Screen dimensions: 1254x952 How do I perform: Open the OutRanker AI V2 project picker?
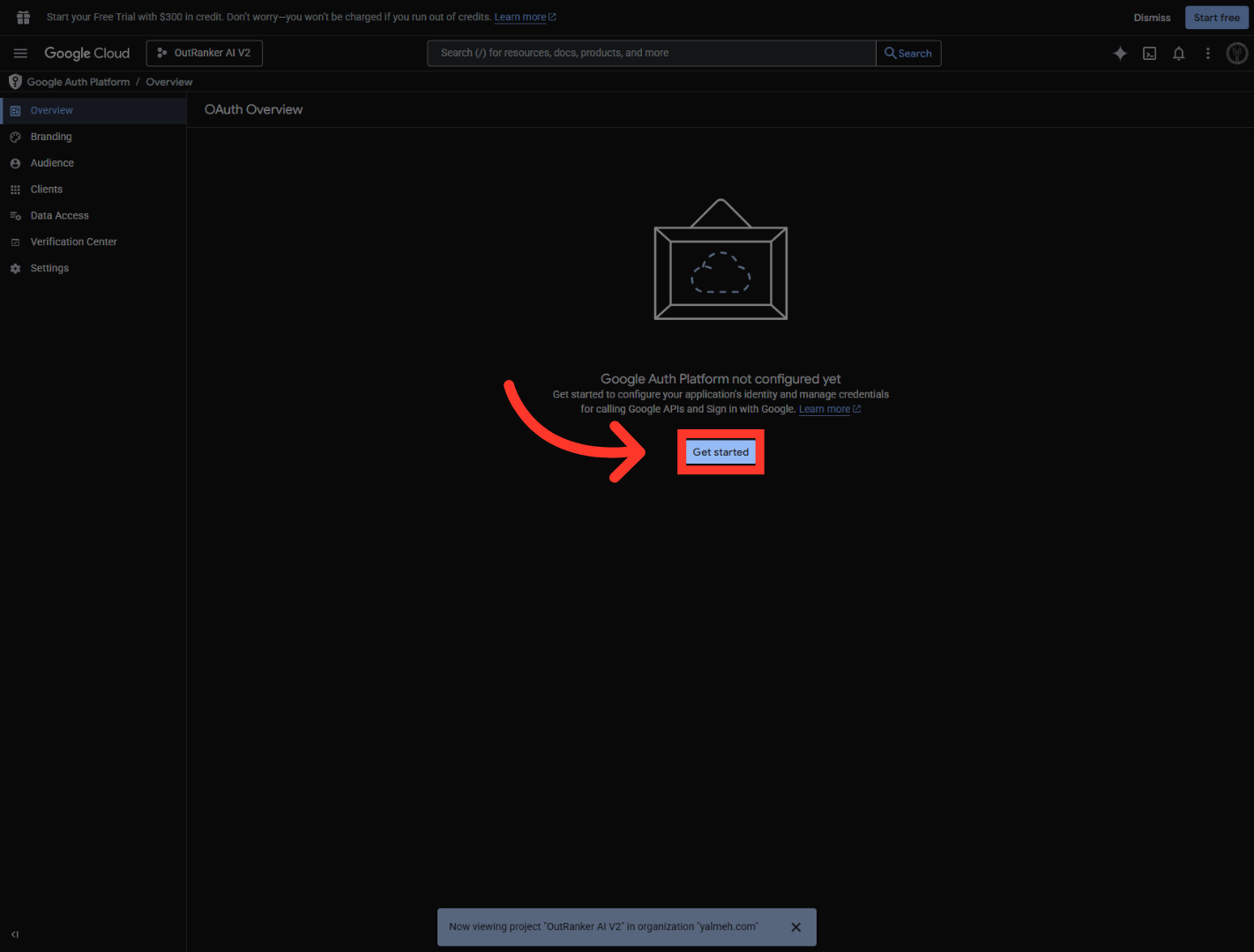coord(204,53)
